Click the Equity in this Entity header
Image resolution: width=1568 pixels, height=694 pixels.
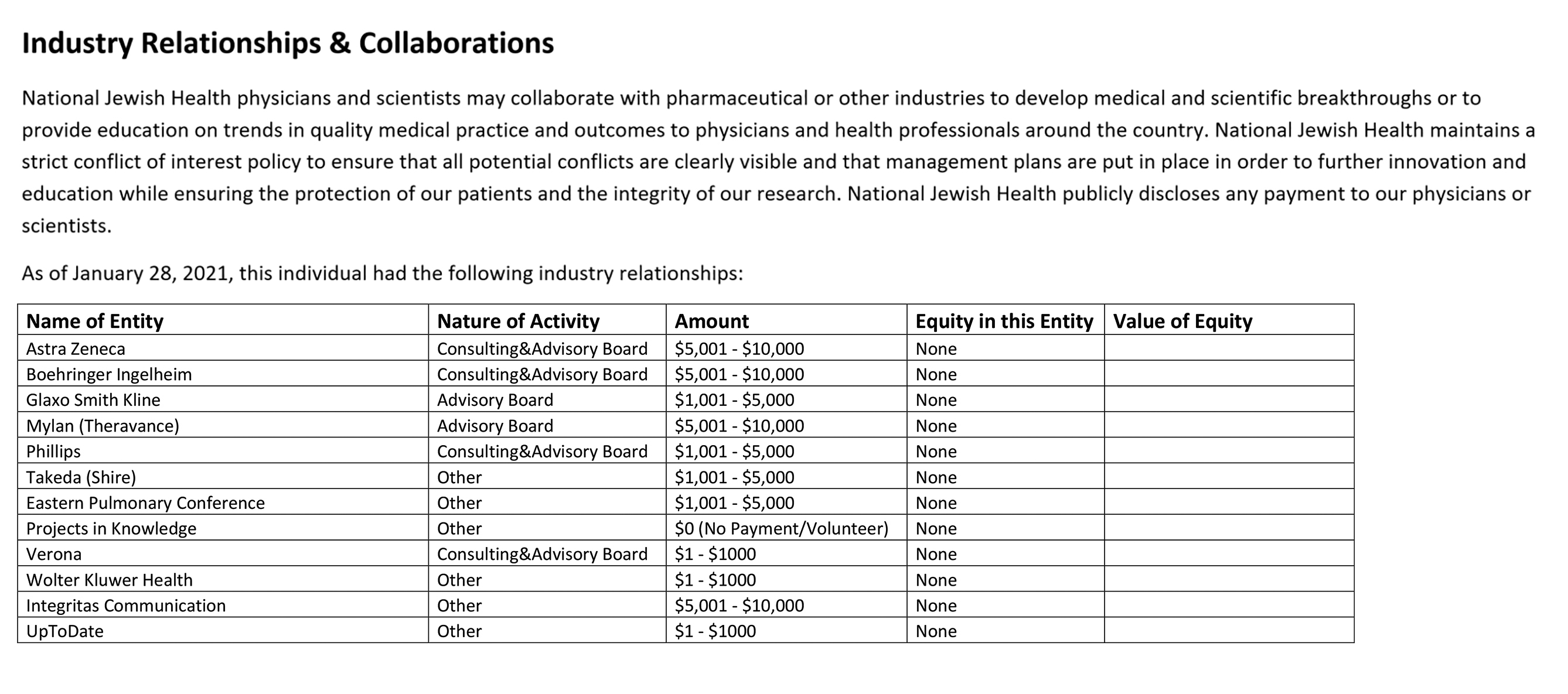(1004, 320)
